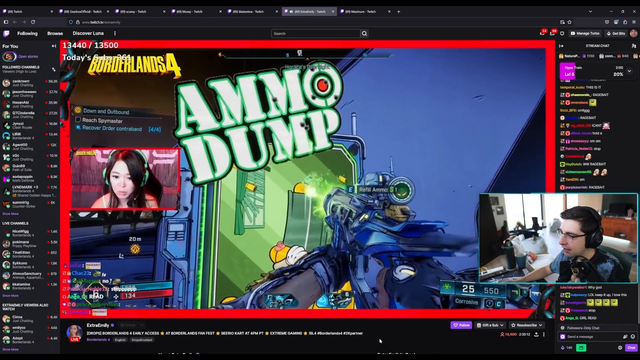Open the three-dot more menu in Twitch nav
640x360 pixels.
pyautogui.click(x=115, y=33)
